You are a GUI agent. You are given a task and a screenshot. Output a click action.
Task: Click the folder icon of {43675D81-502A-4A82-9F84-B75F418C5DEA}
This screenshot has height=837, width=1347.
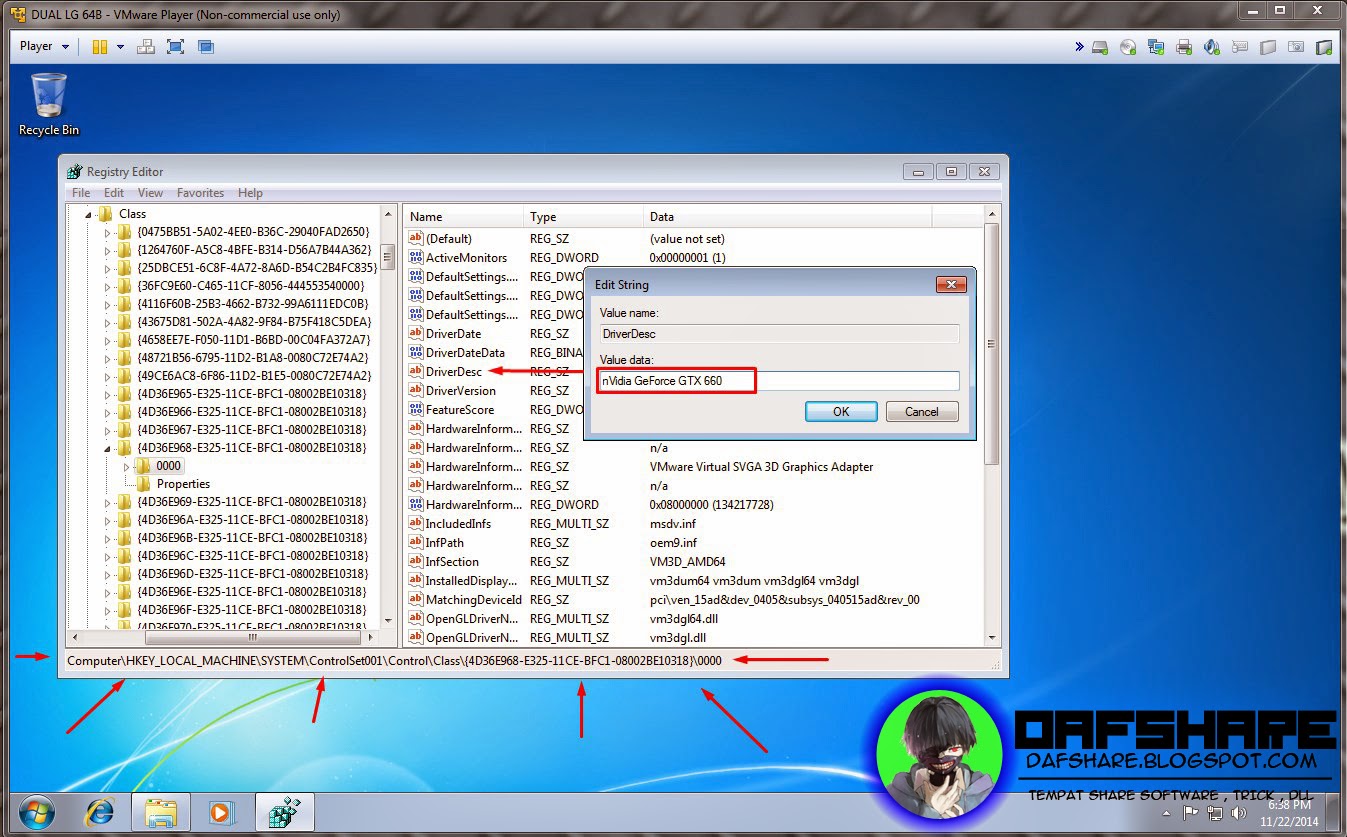tap(124, 322)
